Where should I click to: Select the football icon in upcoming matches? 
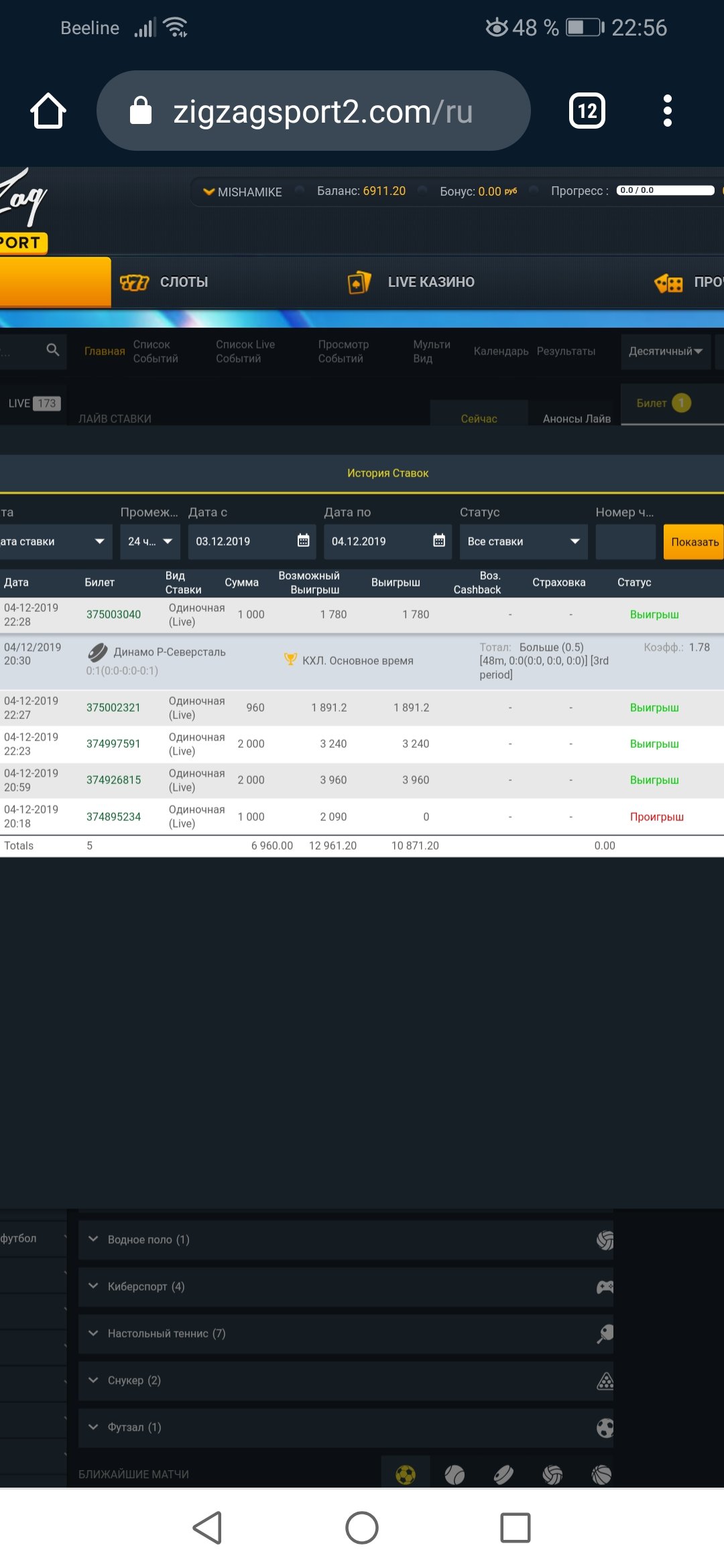(406, 1474)
